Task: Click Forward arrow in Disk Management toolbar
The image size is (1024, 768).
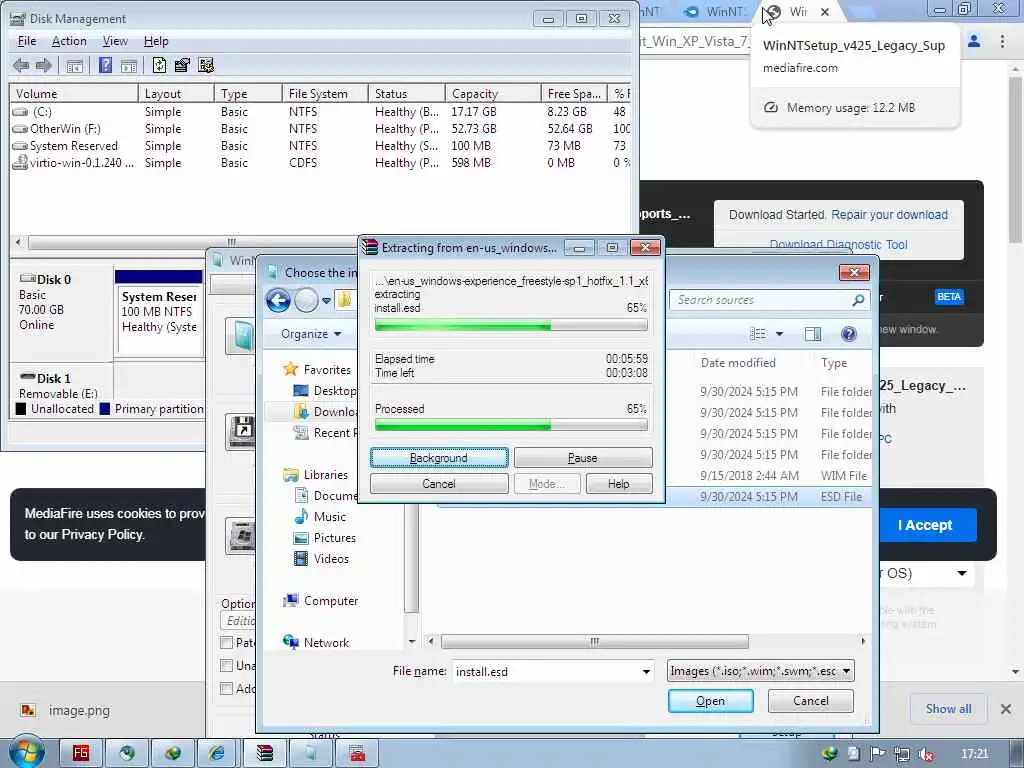Action: [44, 65]
